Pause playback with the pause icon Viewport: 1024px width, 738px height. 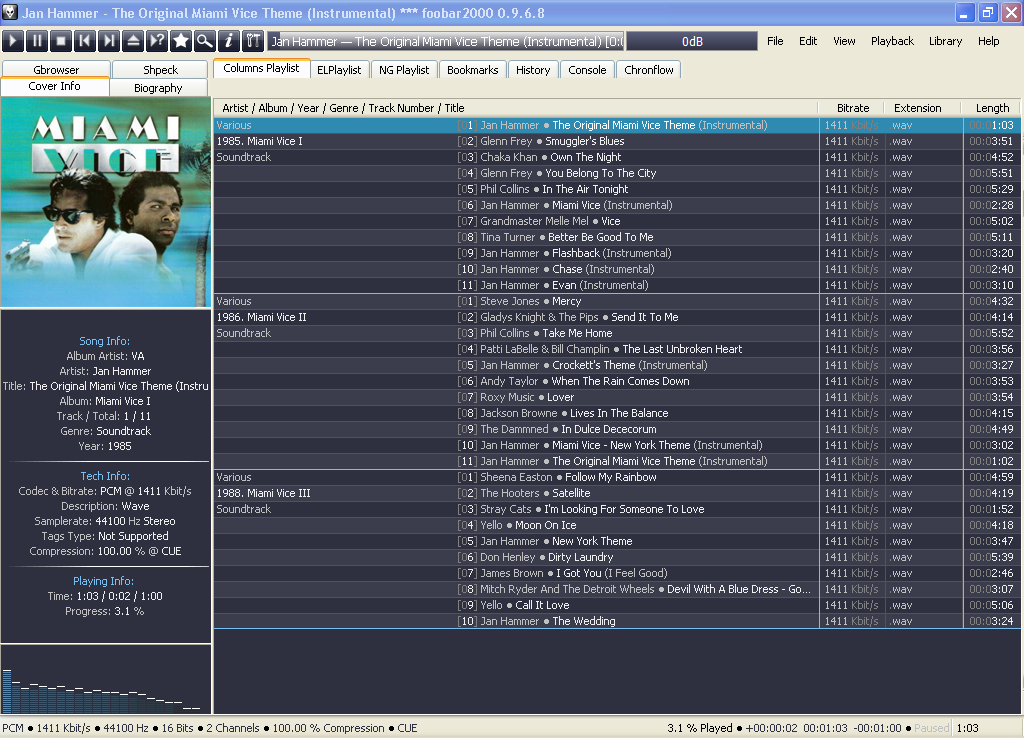37,41
